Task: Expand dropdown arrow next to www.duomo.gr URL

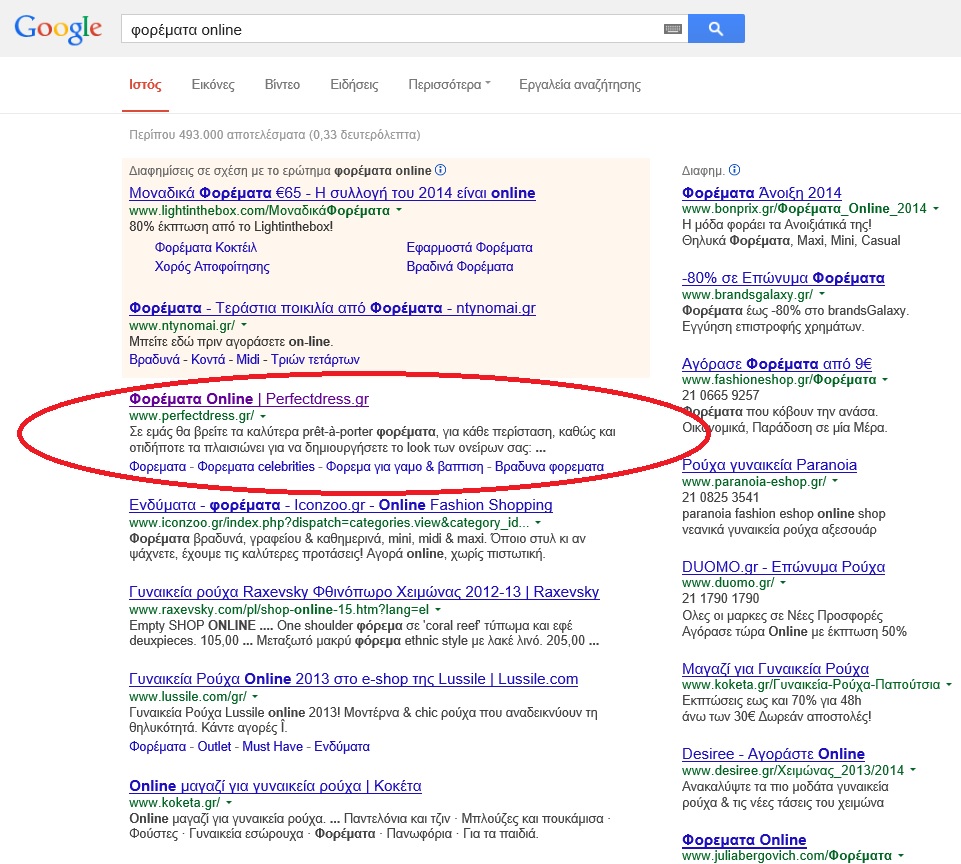Action: [x=783, y=582]
